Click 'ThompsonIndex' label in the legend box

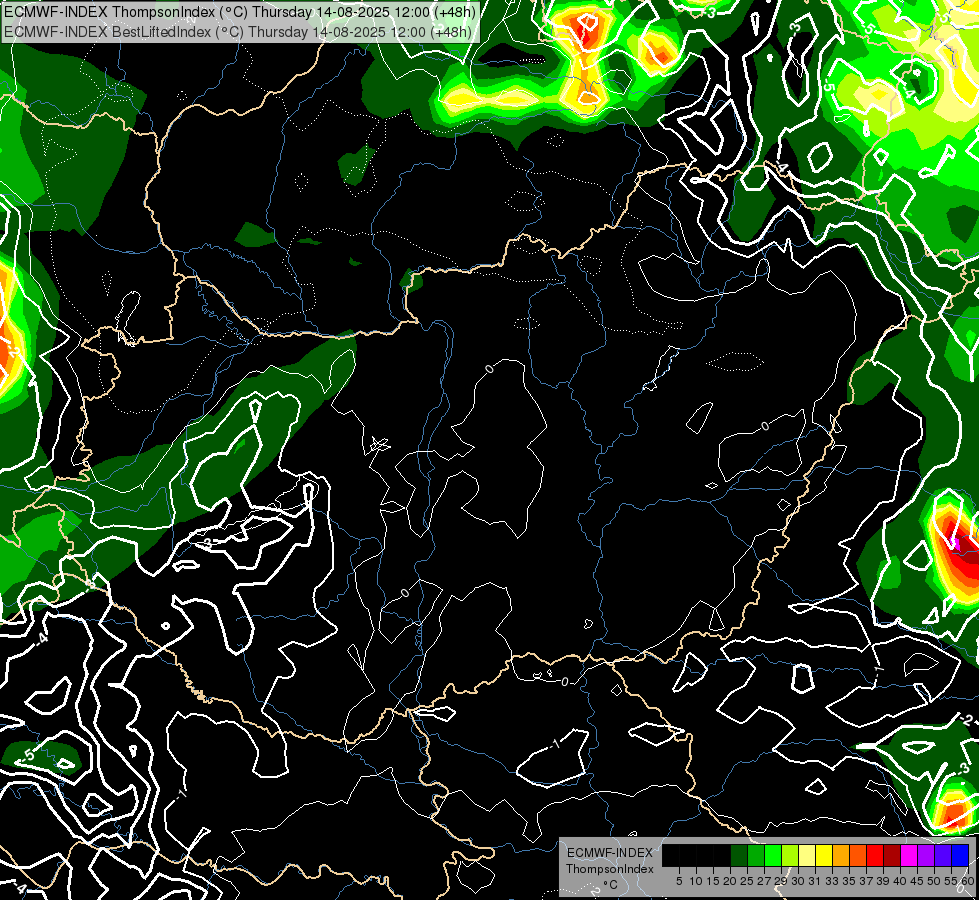pyautogui.click(x=609, y=869)
